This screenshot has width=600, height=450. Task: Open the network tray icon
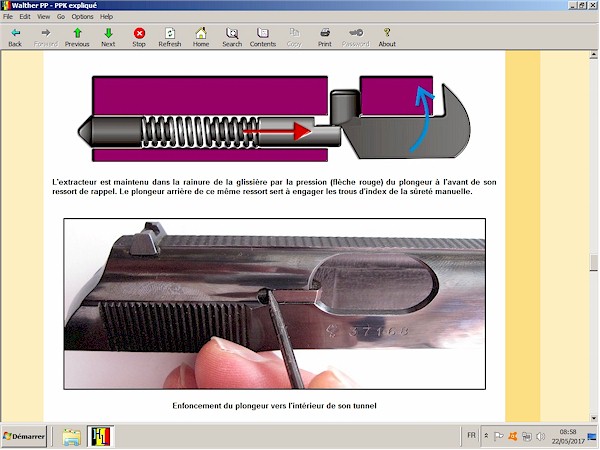(527, 436)
